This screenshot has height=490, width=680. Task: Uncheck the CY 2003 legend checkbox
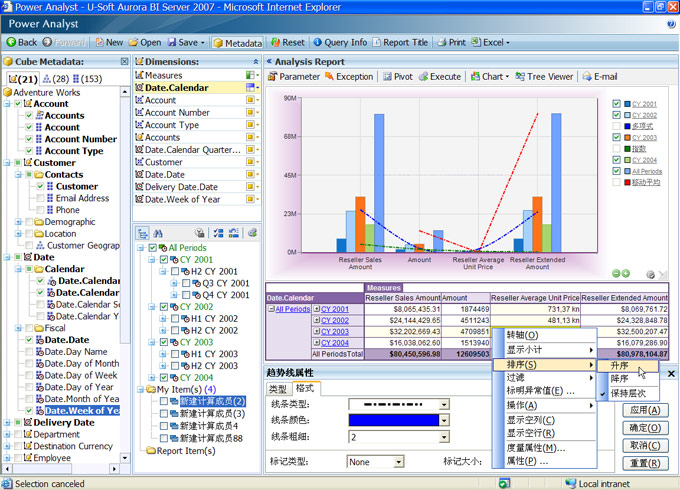coord(616,137)
